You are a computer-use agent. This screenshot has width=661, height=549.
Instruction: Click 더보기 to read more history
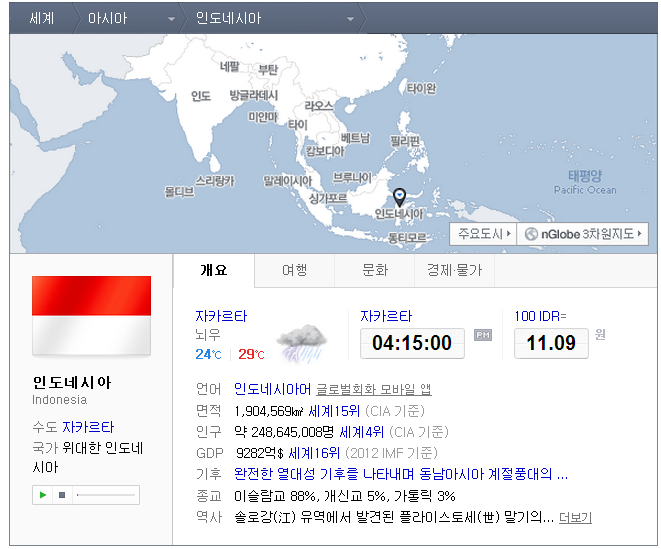coord(575,517)
